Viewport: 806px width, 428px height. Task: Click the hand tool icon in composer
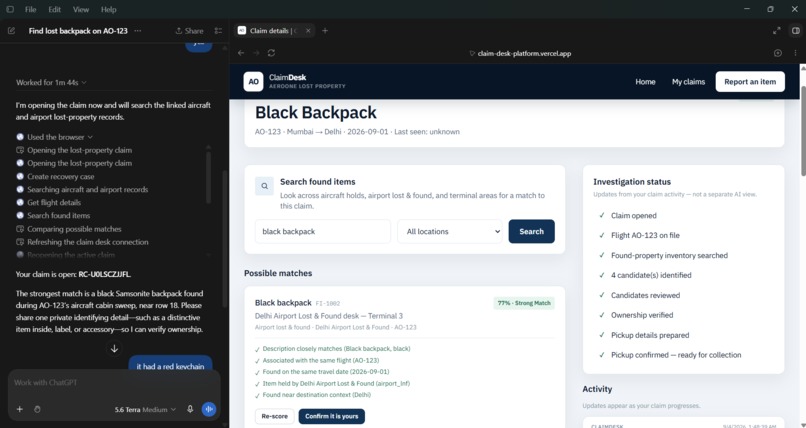[37, 410]
